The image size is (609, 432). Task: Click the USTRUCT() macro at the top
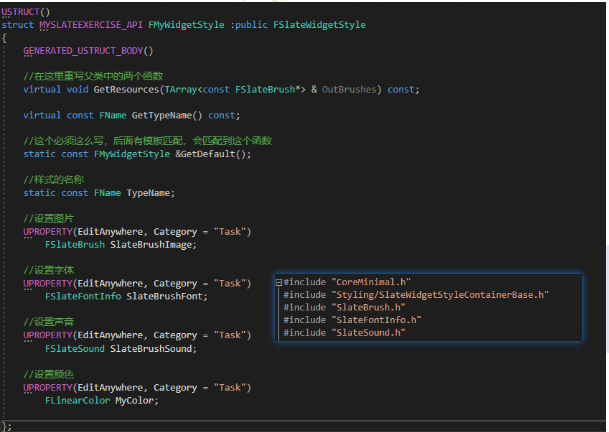pos(26,12)
